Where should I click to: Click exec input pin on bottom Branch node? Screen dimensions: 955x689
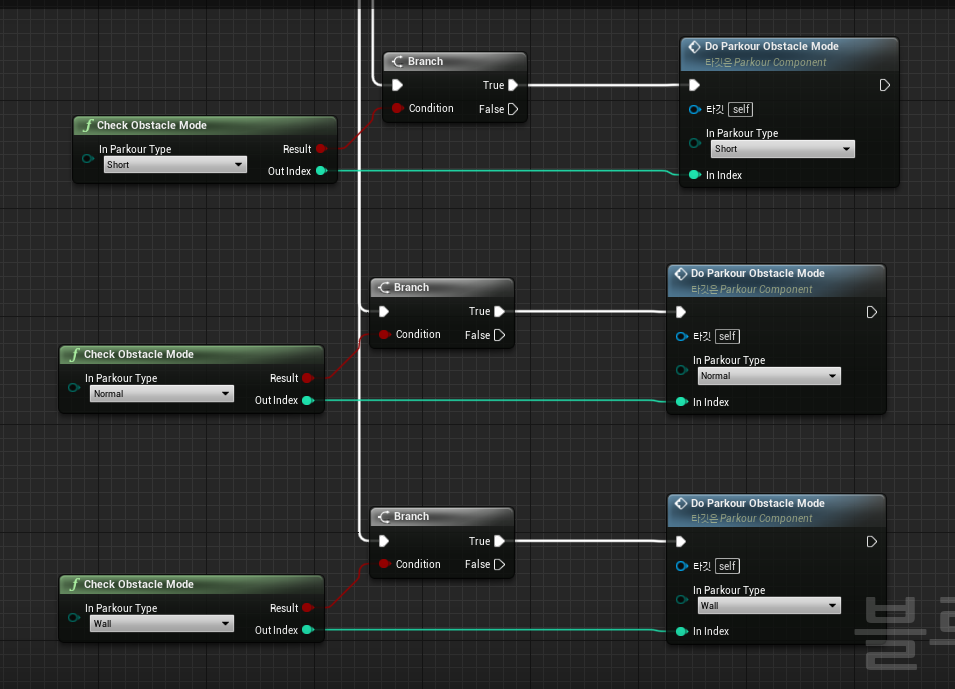[x=384, y=541]
